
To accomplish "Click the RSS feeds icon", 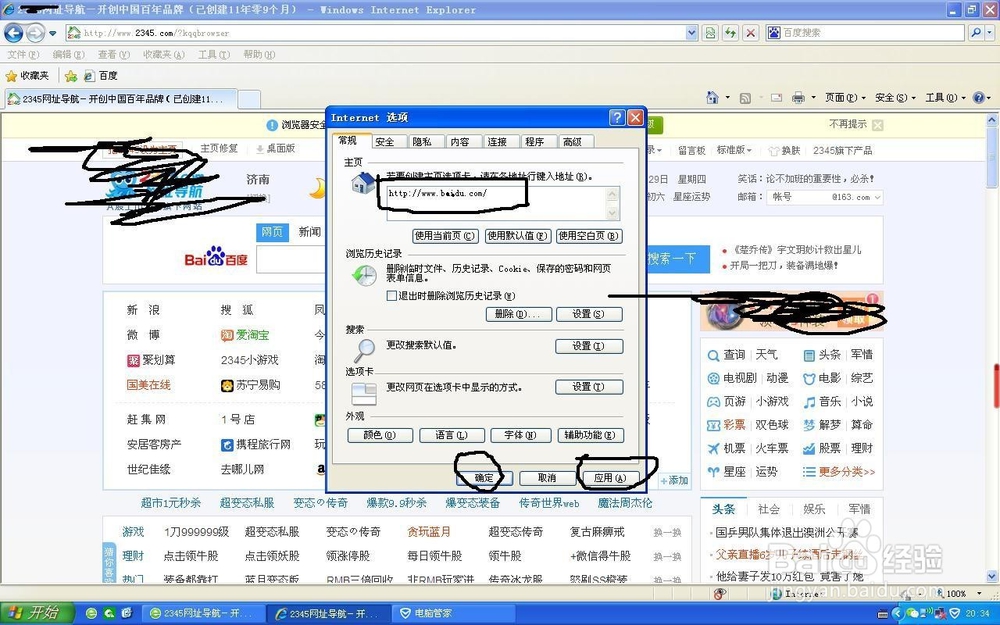I will [x=745, y=98].
